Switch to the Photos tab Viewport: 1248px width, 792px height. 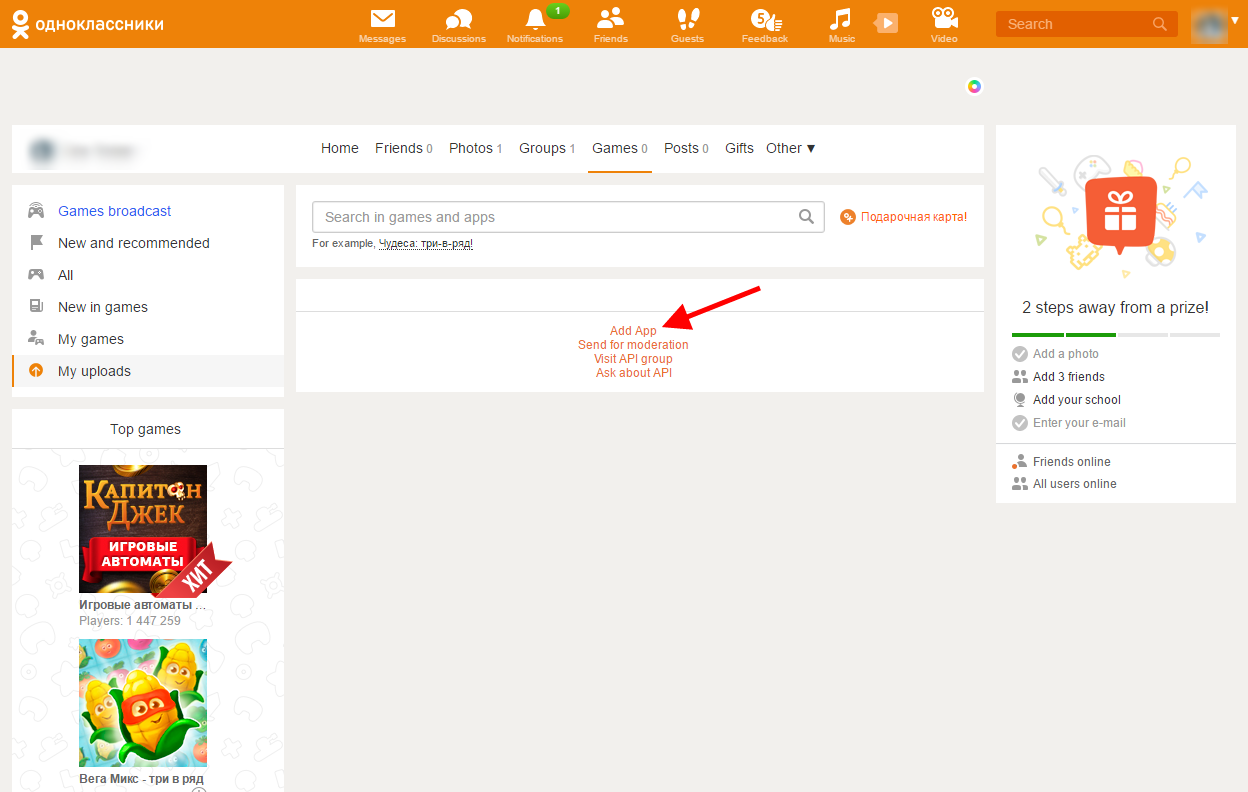click(475, 148)
